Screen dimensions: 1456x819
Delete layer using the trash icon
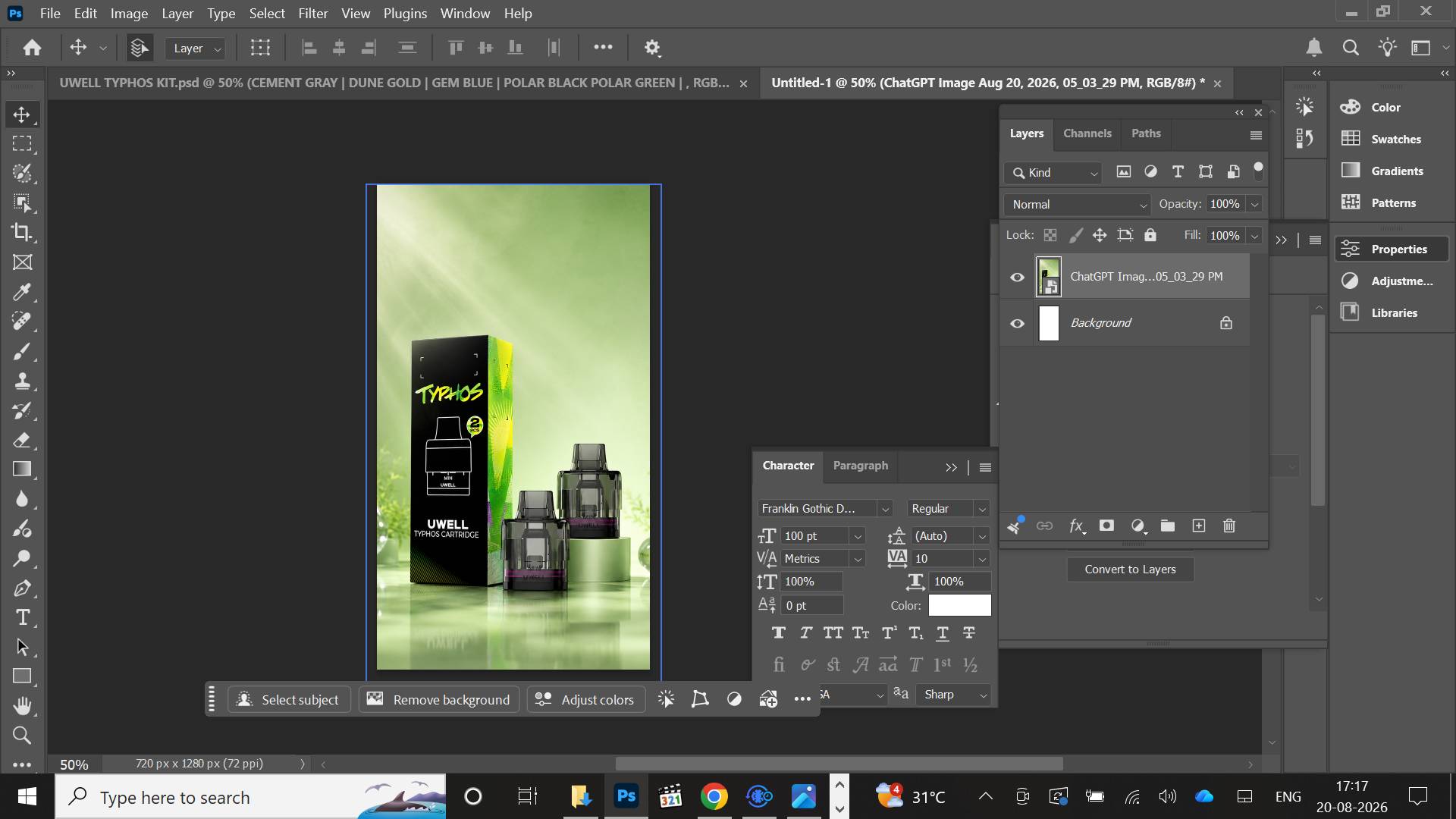pos(1229,526)
